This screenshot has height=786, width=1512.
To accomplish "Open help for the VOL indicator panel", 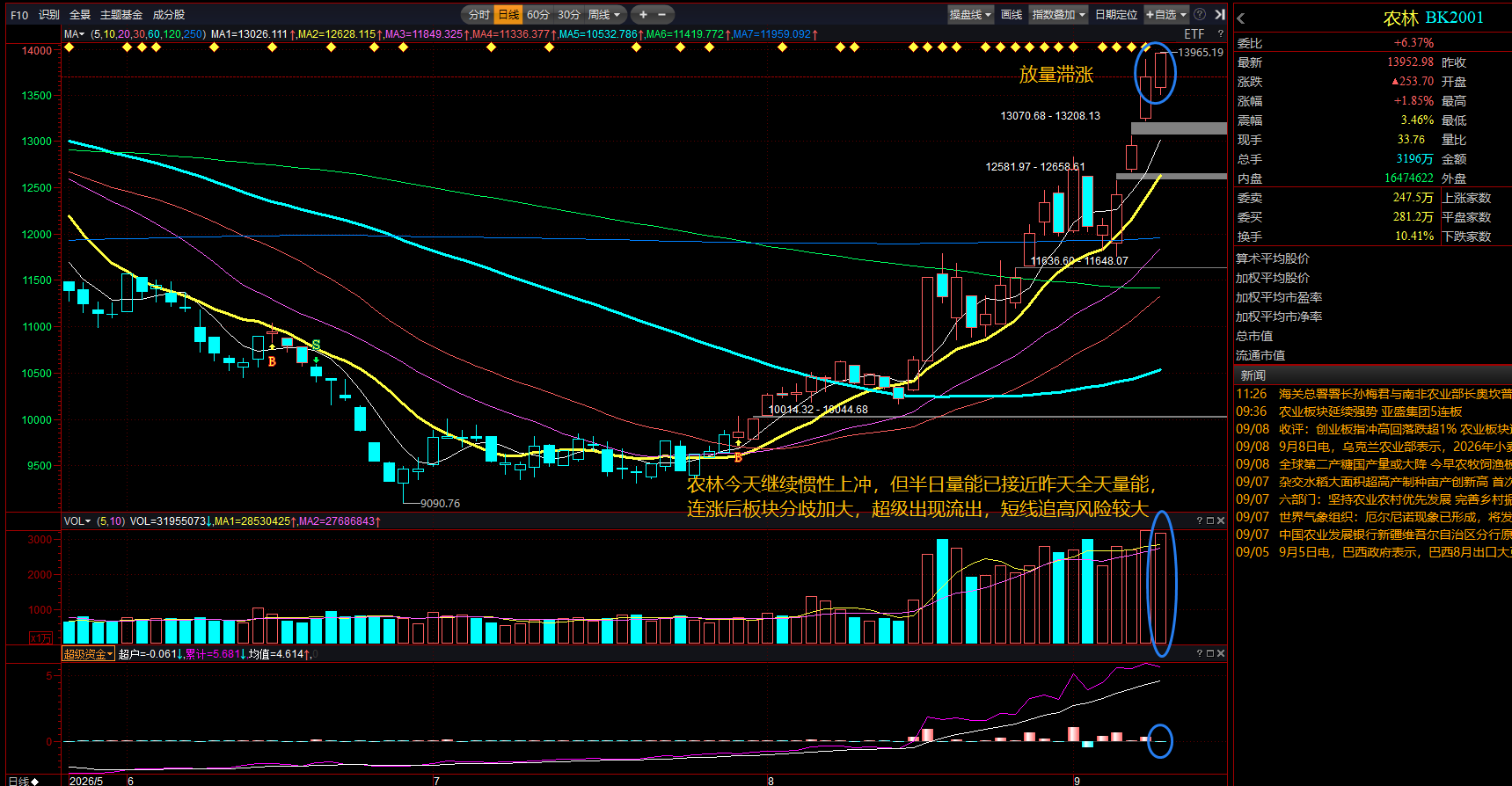I will 1200,521.
